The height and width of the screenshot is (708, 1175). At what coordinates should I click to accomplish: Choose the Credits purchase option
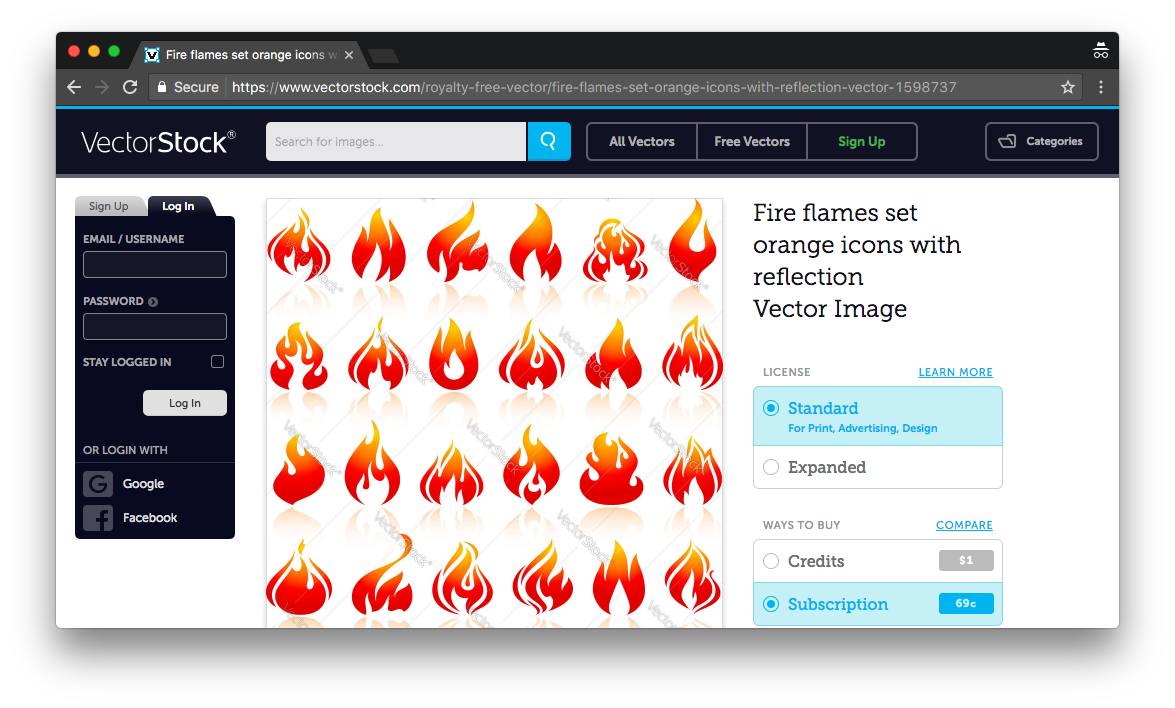(x=771, y=561)
